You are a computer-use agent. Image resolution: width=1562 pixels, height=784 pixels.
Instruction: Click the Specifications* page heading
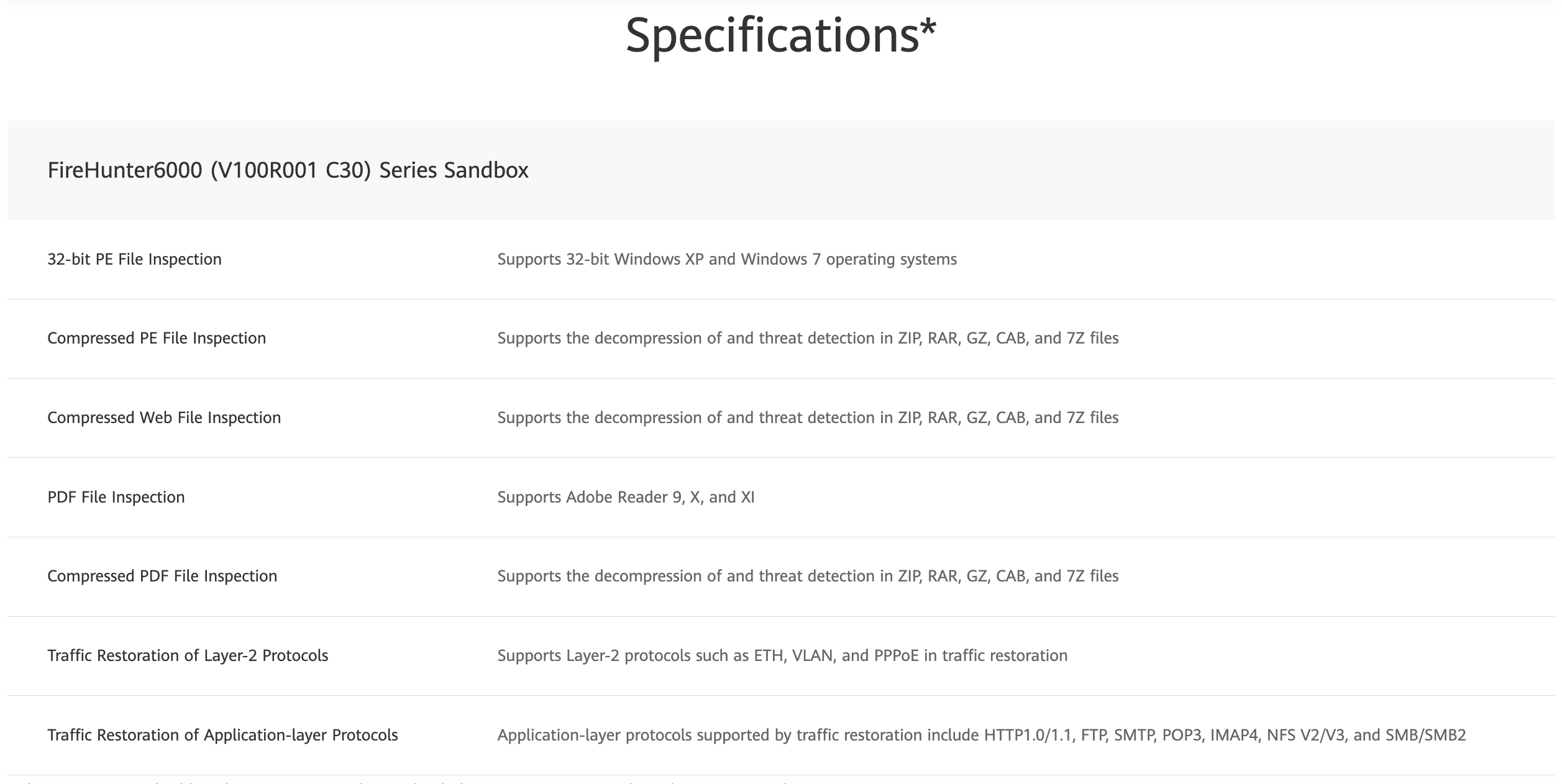780,35
